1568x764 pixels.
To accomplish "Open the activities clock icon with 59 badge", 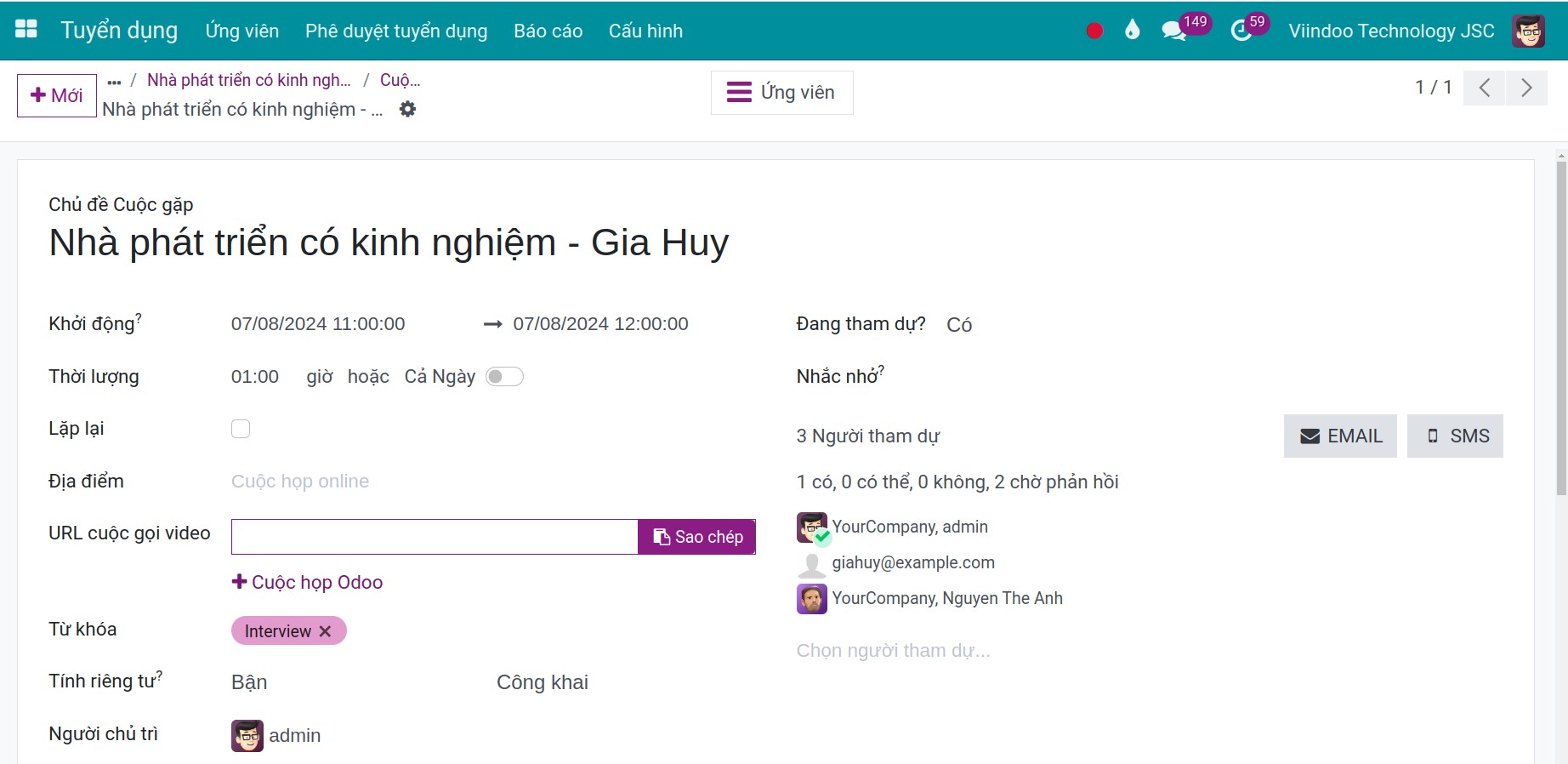I will 1241,31.
